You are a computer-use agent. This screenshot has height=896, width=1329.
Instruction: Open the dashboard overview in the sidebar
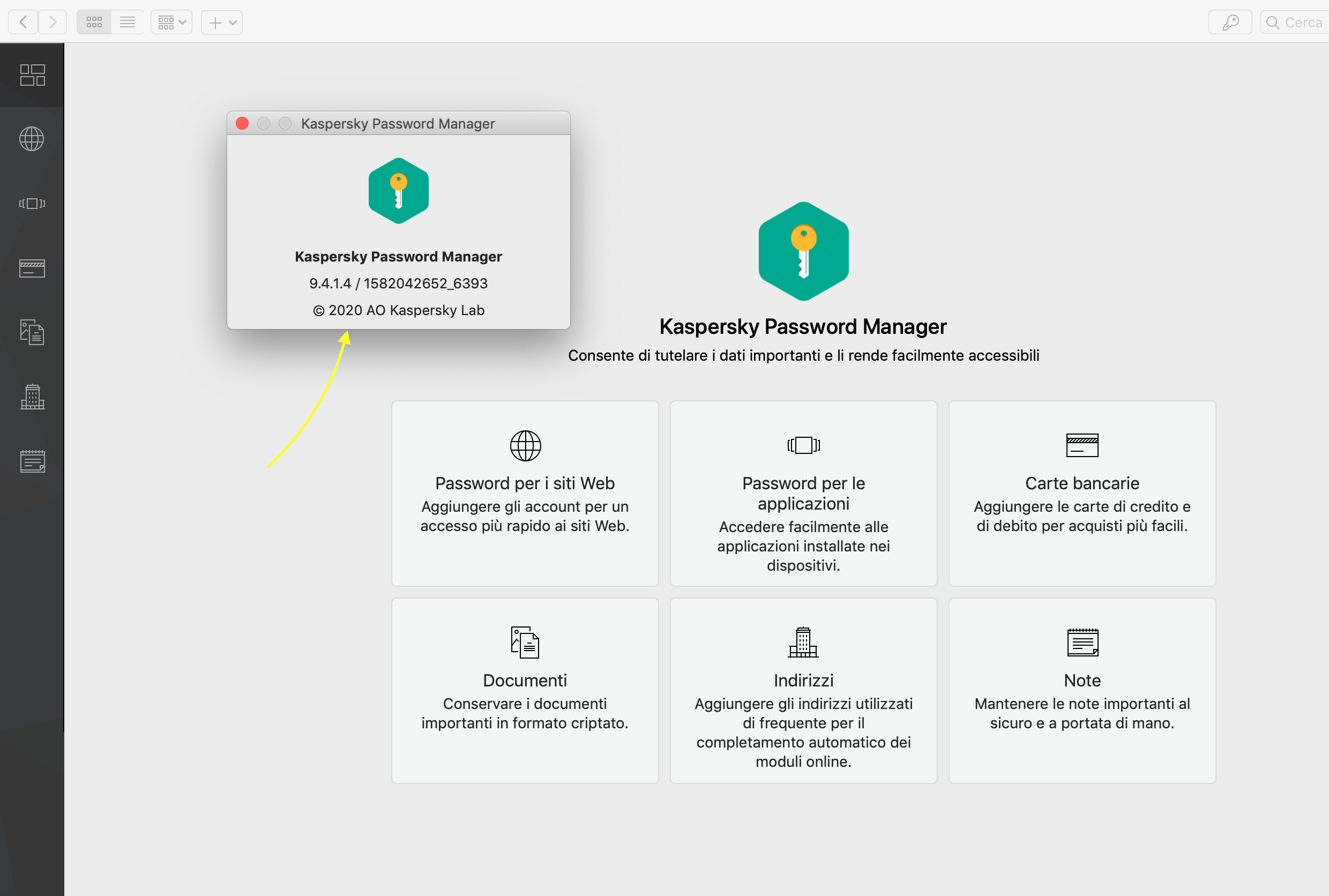click(x=32, y=75)
